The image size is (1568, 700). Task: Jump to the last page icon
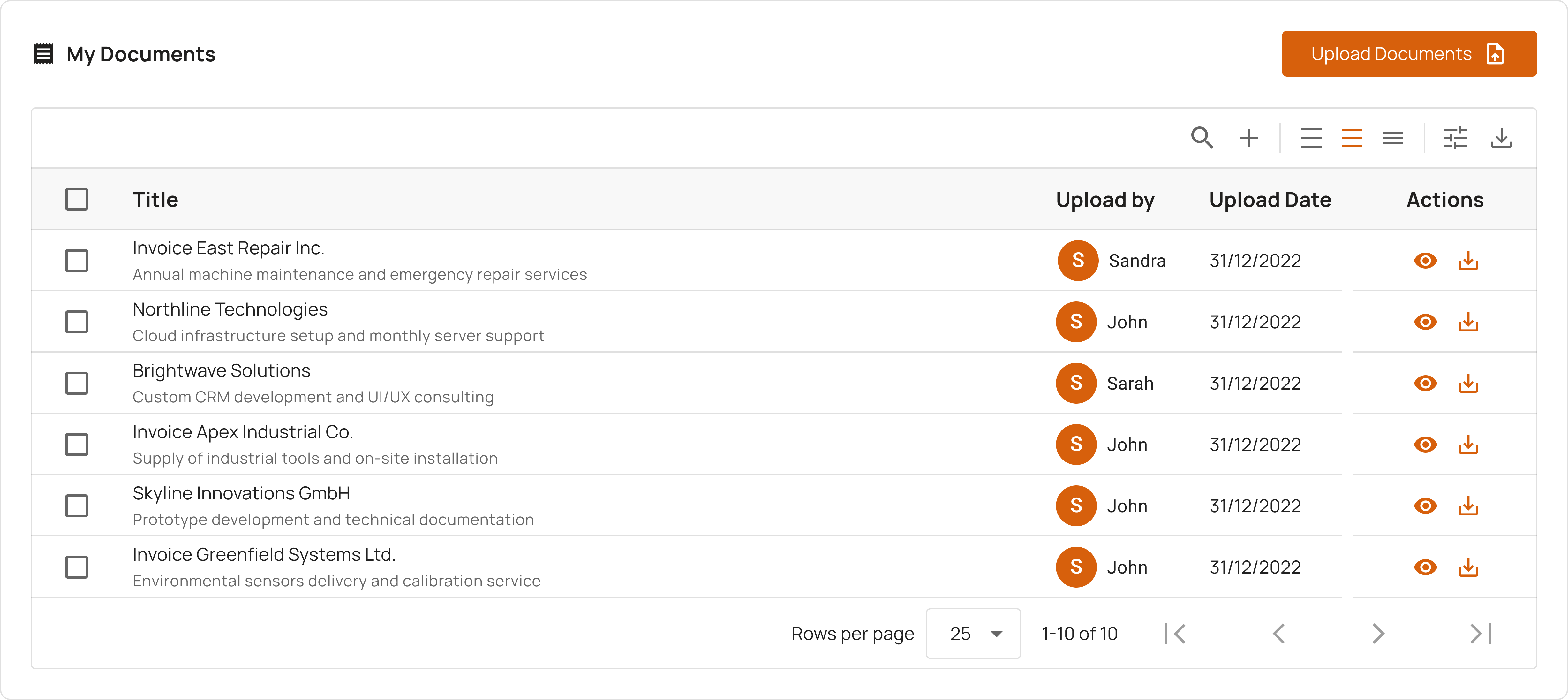[1481, 634]
